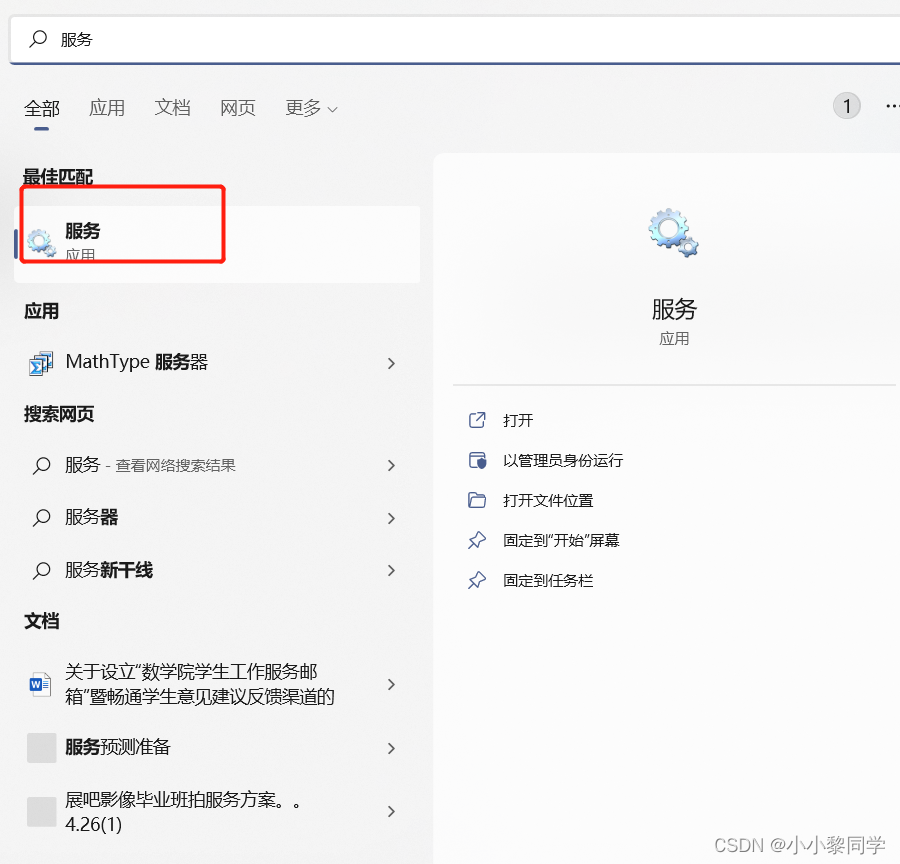Choose 打开文件位置

(548, 501)
